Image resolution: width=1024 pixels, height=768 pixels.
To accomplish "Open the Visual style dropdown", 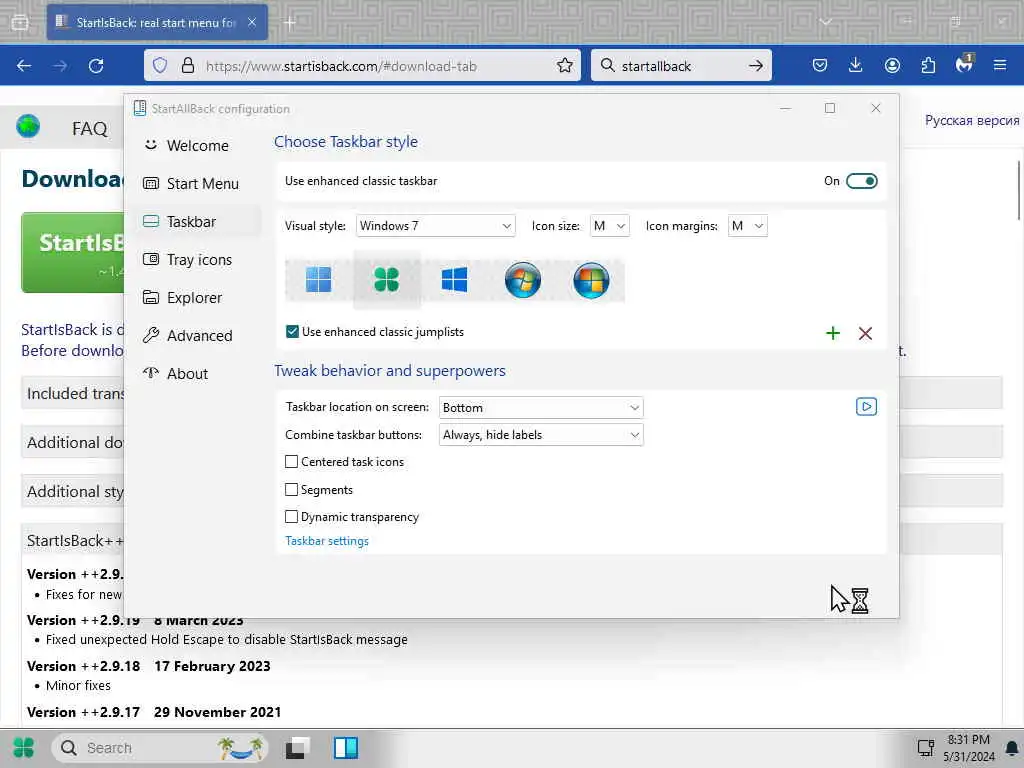I will pos(436,226).
